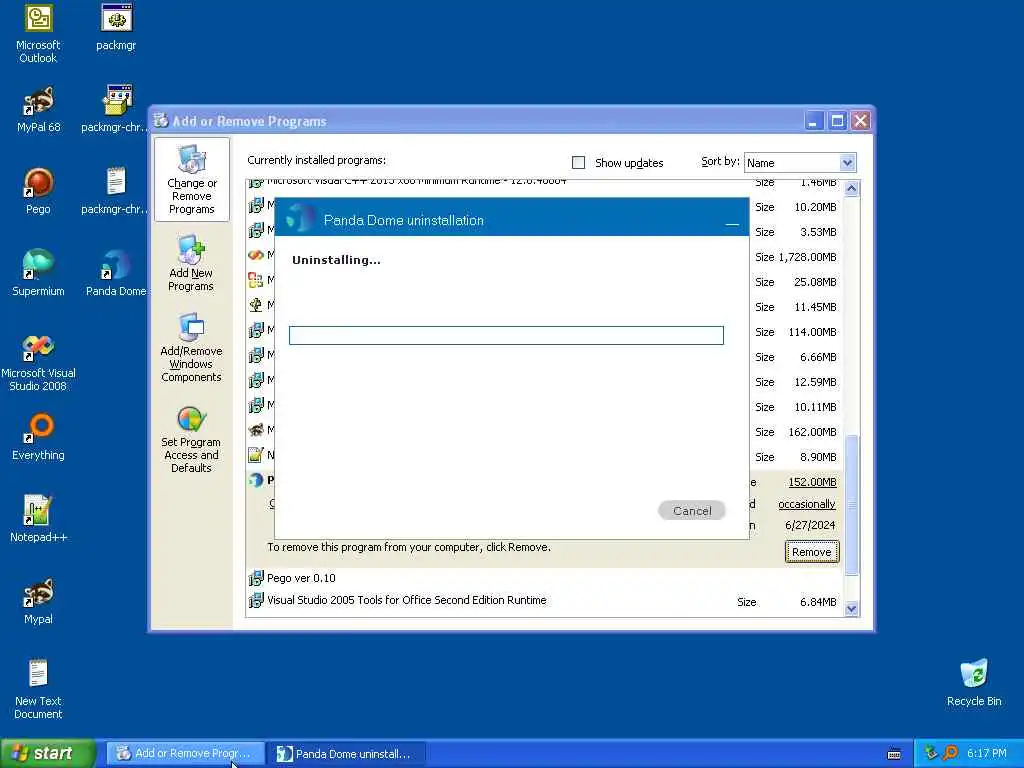
Task: Select the MyPal 68 desktop shortcut
Action: [38, 109]
